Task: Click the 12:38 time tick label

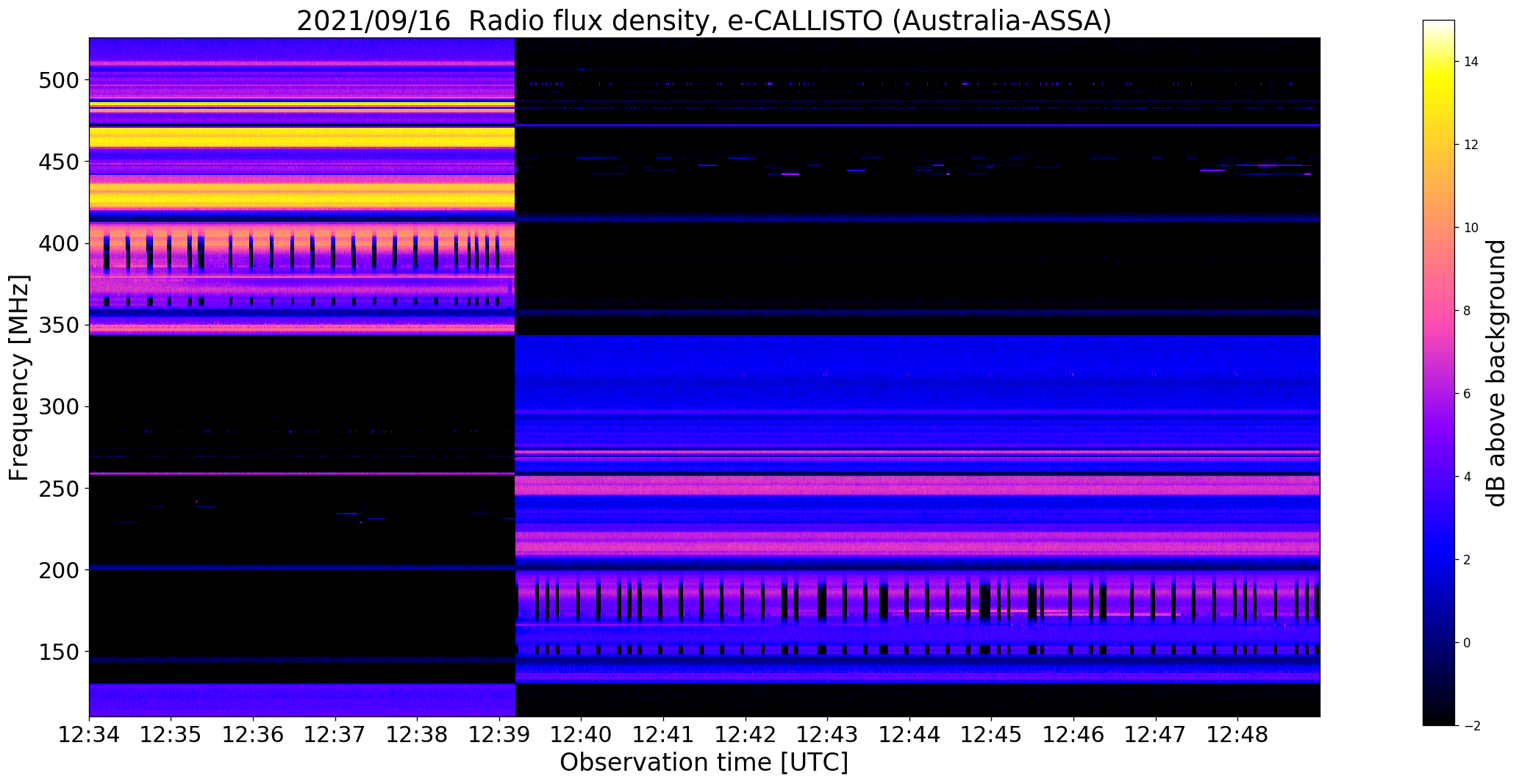Action: (418, 735)
